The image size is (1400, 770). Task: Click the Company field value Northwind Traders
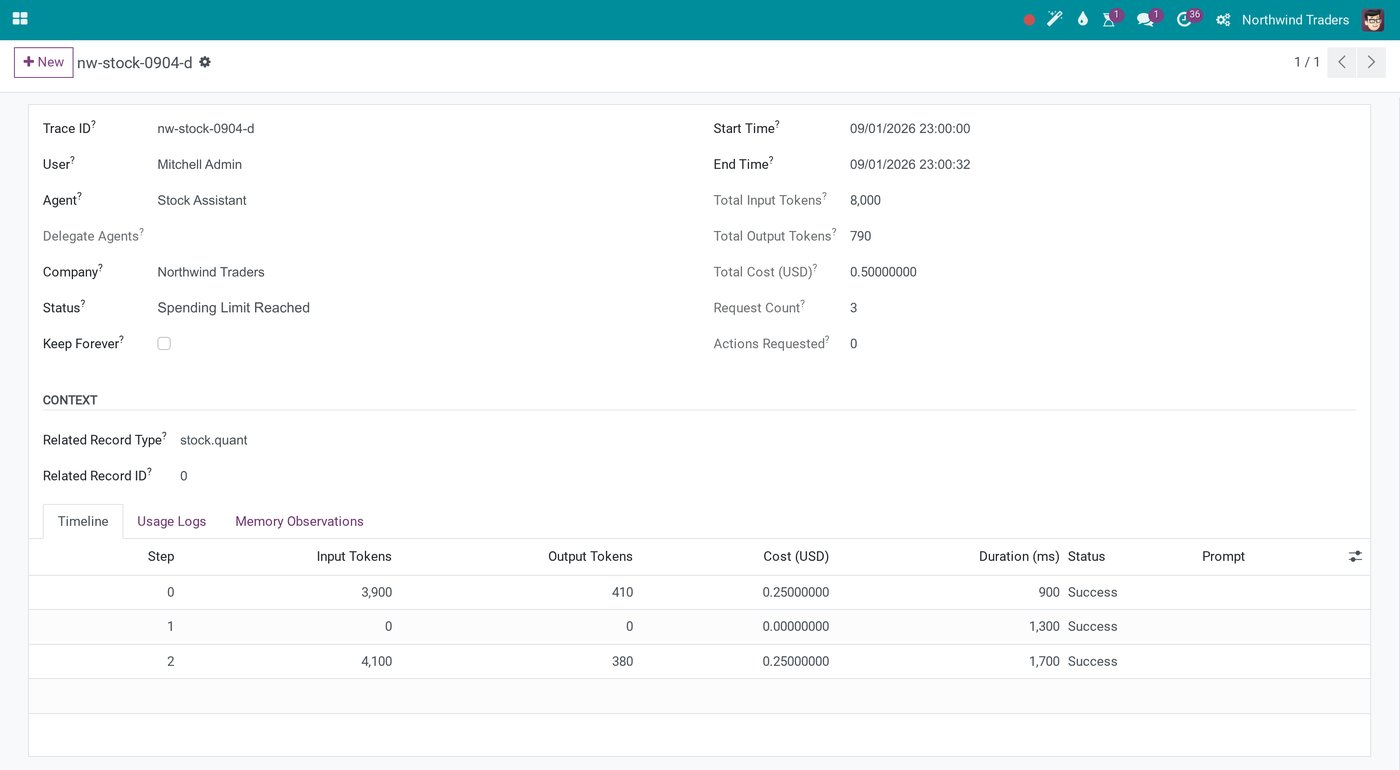click(x=211, y=272)
